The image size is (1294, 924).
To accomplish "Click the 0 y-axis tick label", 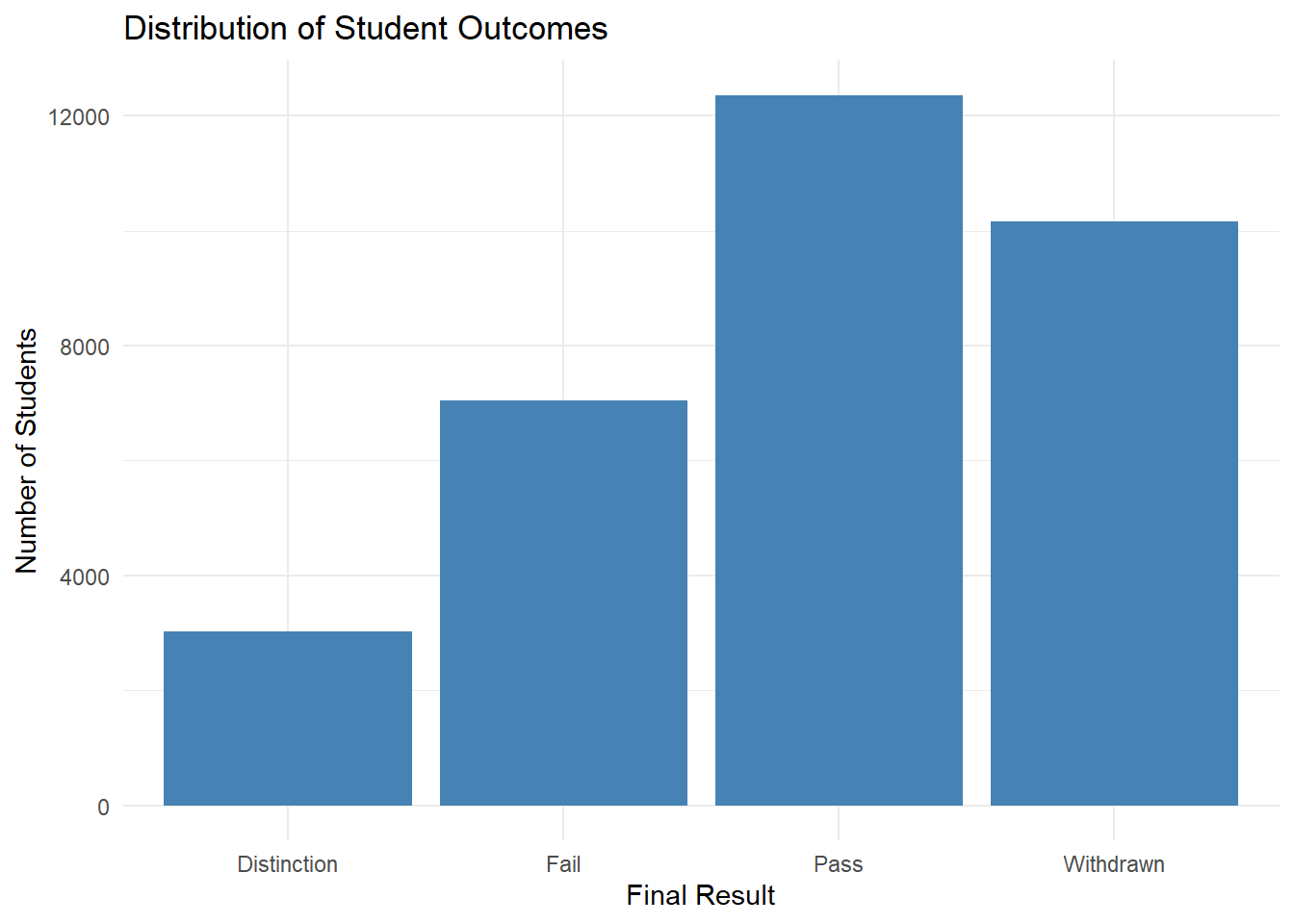I will coord(103,808).
